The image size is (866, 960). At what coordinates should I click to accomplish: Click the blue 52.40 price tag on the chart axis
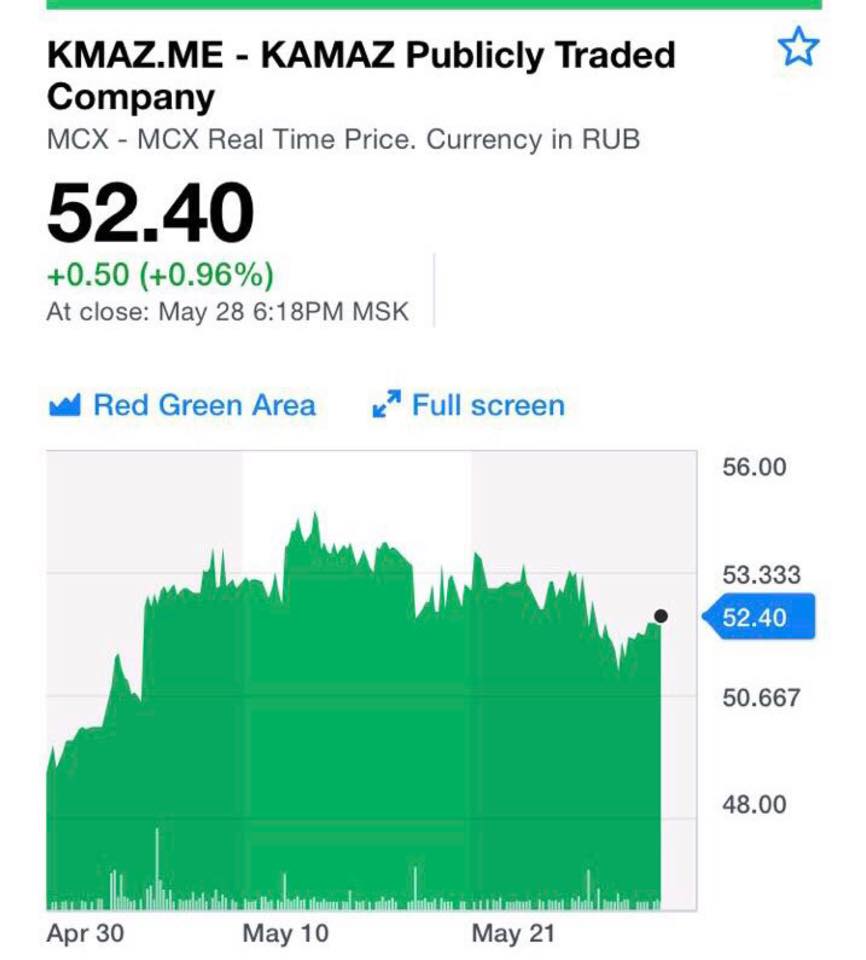757,618
